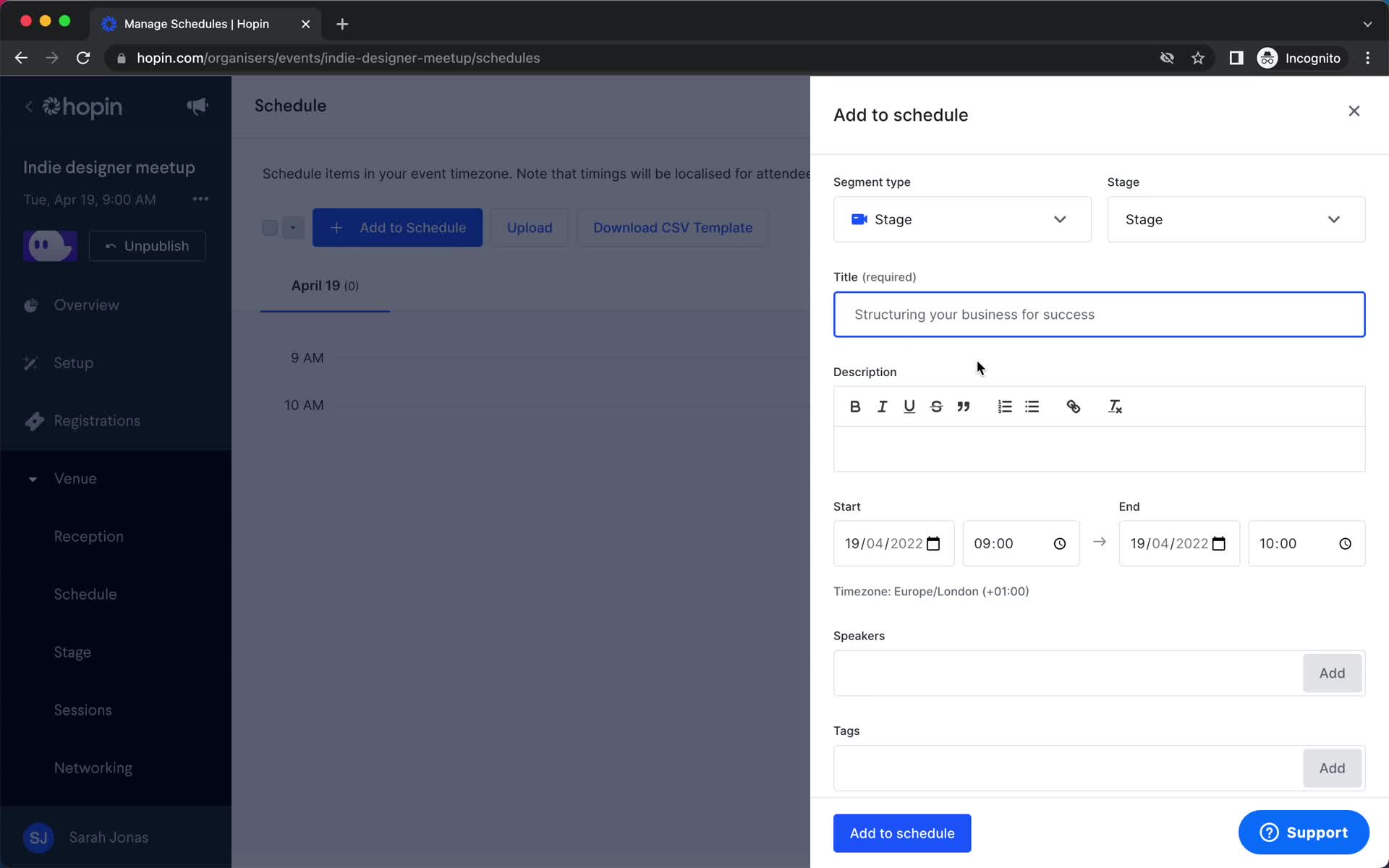Submit with the Add to schedule button
Image resolution: width=1389 pixels, height=868 pixels.
(x=902, y=833)
